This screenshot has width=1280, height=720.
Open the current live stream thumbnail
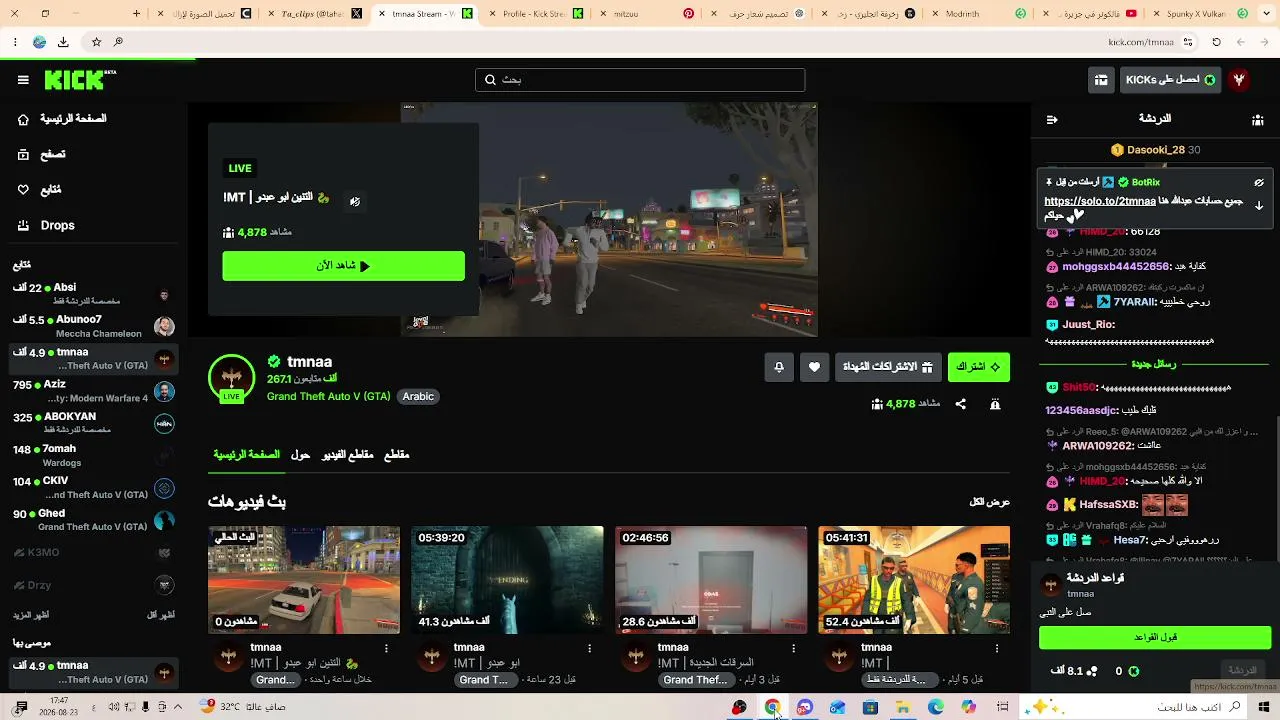[x=304, y=580]
